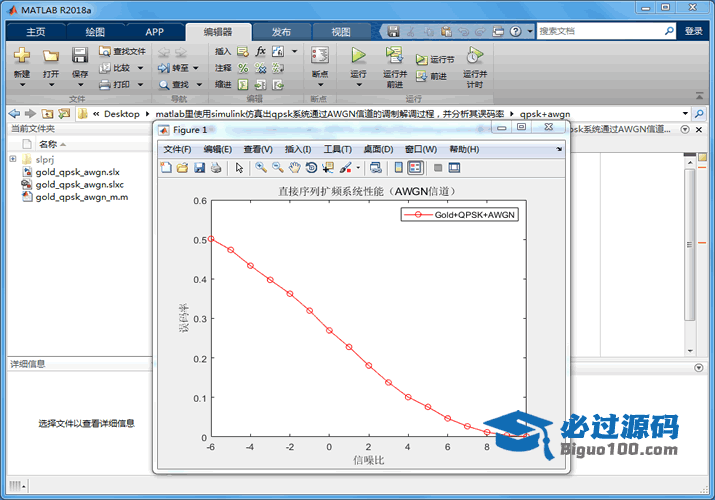This screenshot has height=500, width=715.
Task: Open Figure menu 文件(F)
Action: coord(177,149)
